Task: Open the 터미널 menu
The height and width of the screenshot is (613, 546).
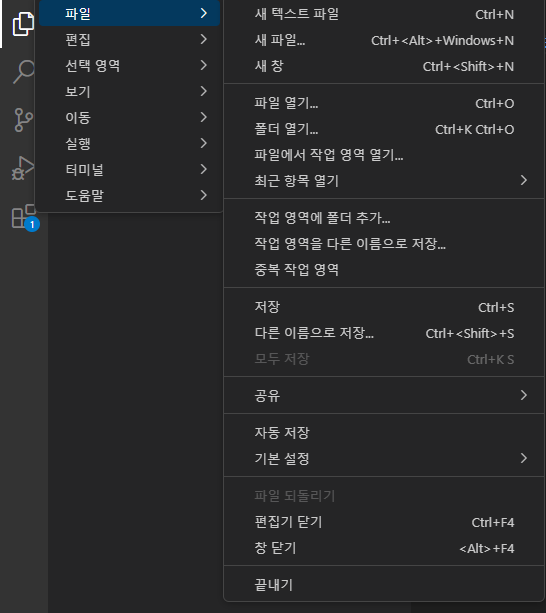Action: tap(129, 169)
